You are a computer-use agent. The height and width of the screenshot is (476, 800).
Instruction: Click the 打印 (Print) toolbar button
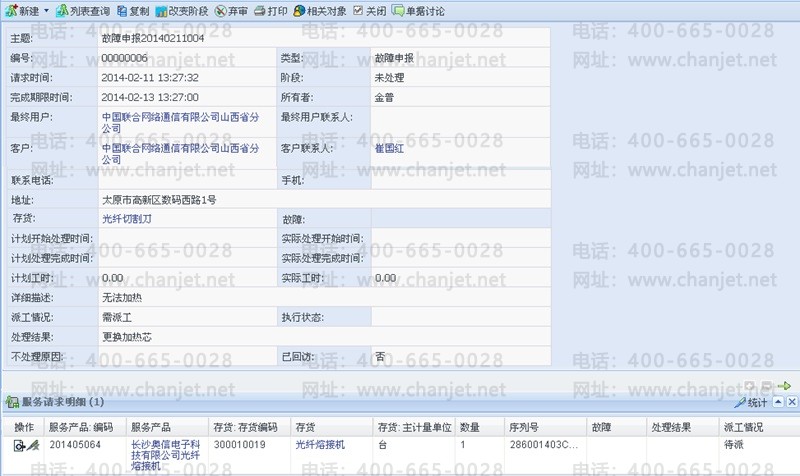tap(271, 11)
